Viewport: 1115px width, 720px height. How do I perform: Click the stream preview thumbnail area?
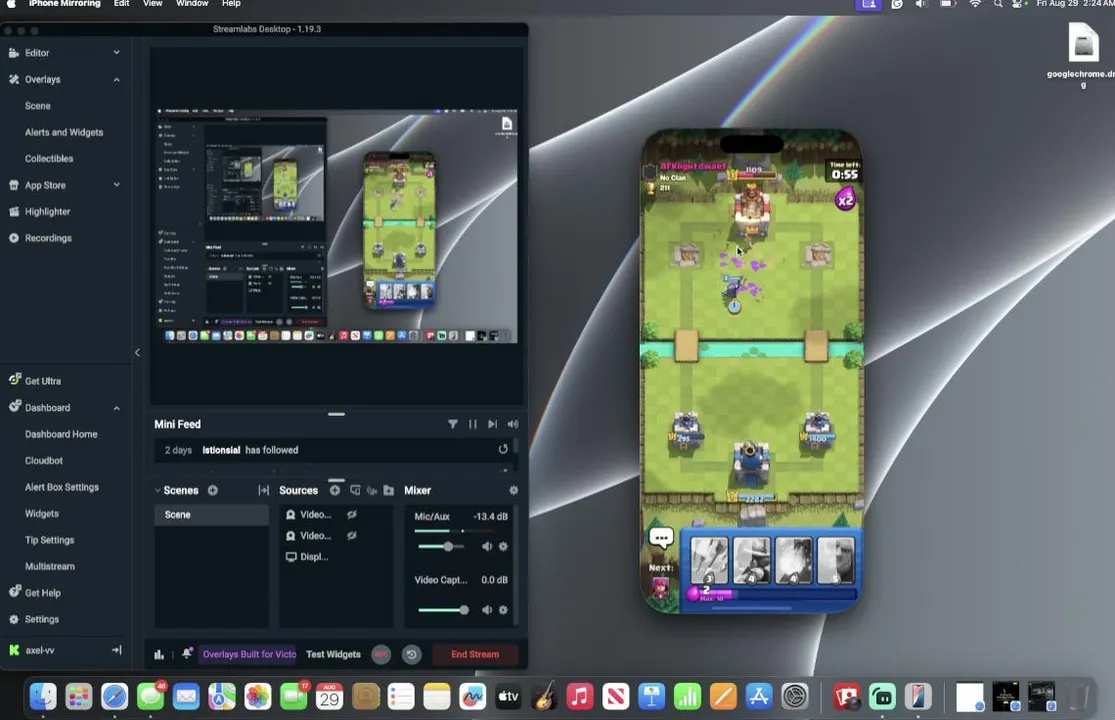(336, 226)
